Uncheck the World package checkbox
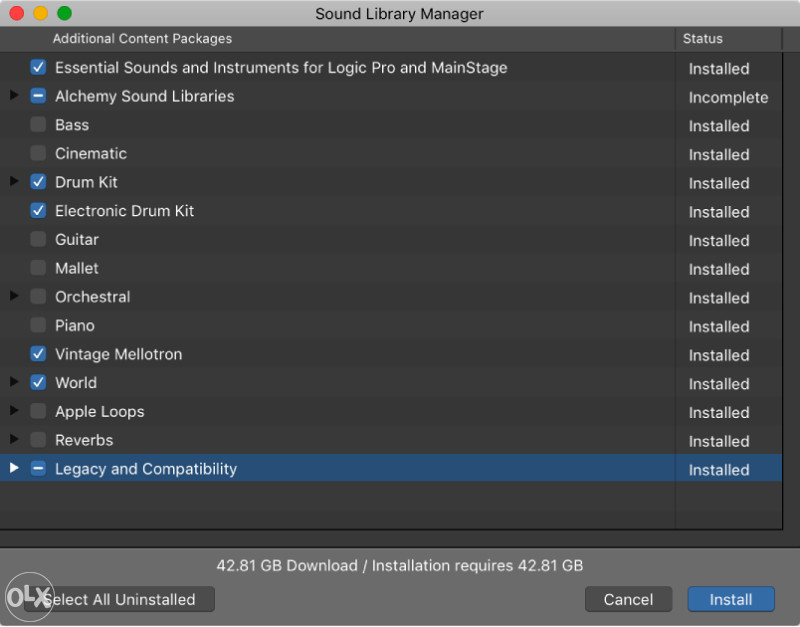The height and width of the screenshot is (627, 800). point(38,383)
